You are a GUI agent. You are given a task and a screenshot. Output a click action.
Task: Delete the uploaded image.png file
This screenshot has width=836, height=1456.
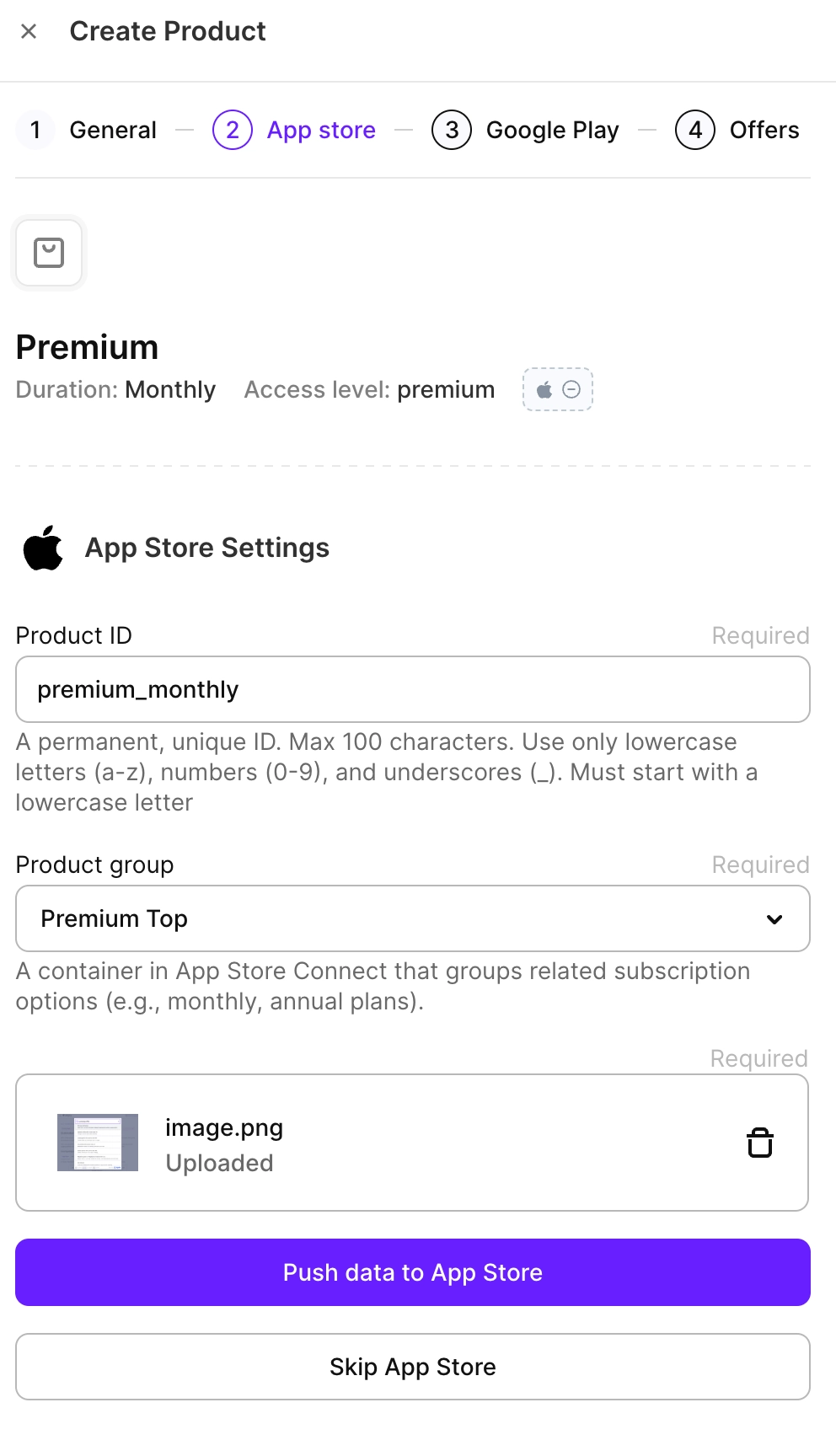pos(759,1143)
